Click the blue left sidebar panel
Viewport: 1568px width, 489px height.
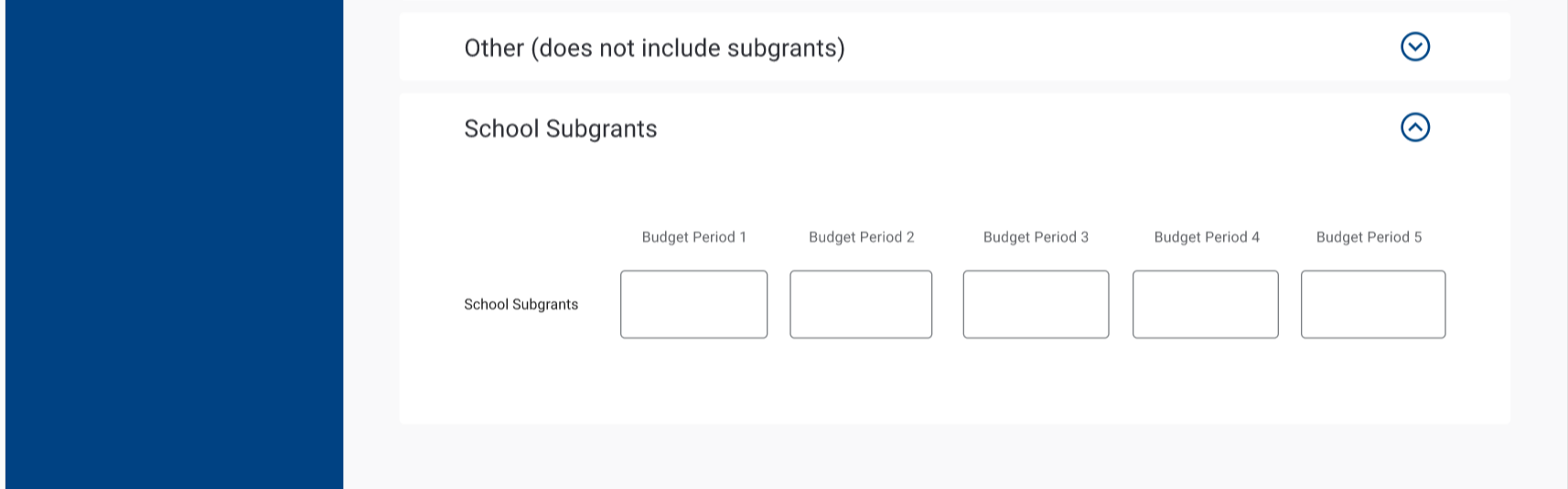[174, 244]
